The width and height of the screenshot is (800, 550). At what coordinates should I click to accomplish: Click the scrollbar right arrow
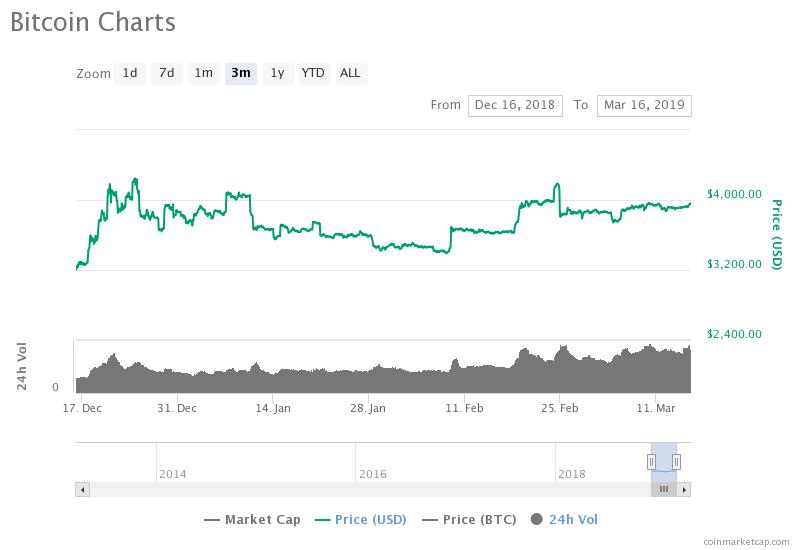coord(684,489)
